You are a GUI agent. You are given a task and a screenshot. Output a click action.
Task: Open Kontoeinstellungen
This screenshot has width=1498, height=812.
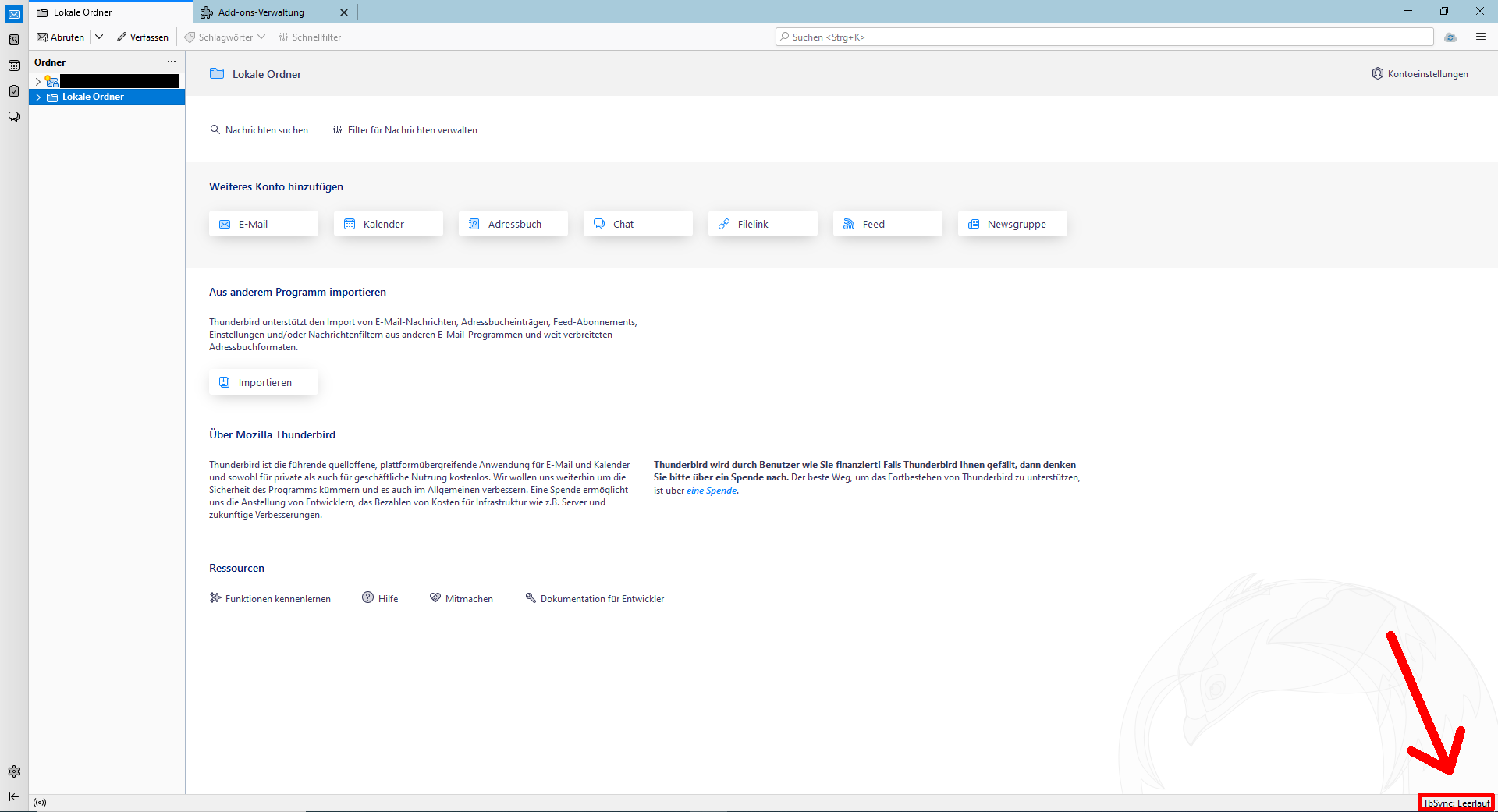(1420, 73)
